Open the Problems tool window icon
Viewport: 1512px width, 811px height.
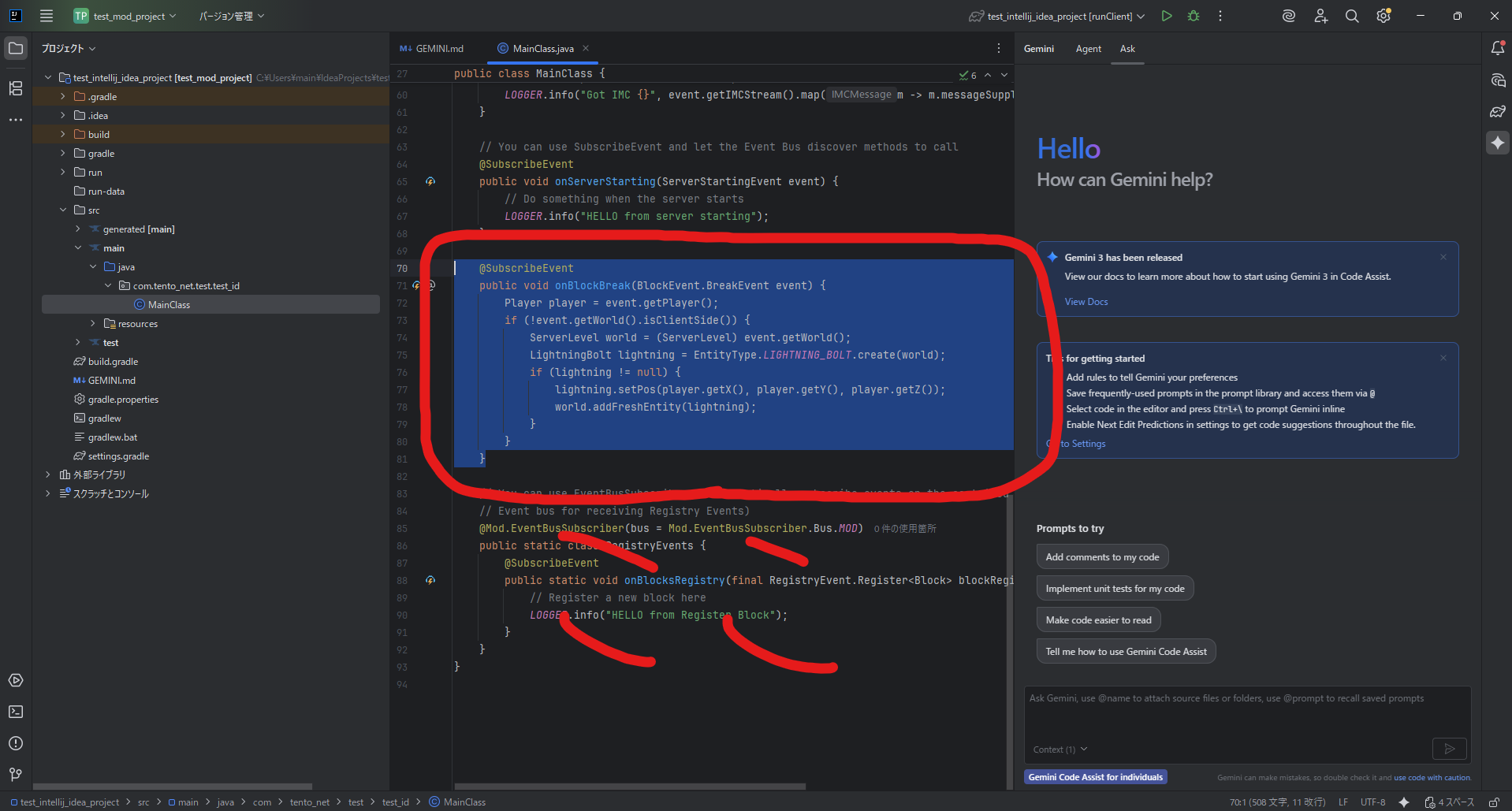16,743
